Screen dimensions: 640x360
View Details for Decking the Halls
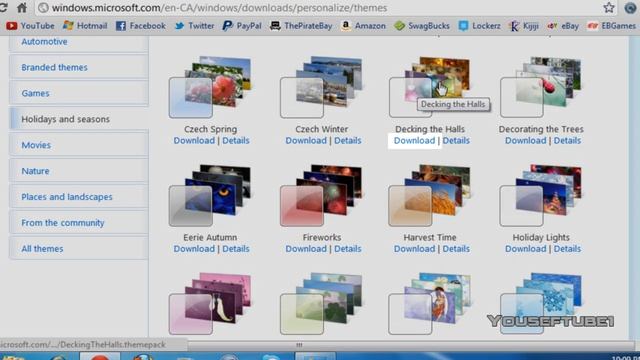(x=456, y=140)
